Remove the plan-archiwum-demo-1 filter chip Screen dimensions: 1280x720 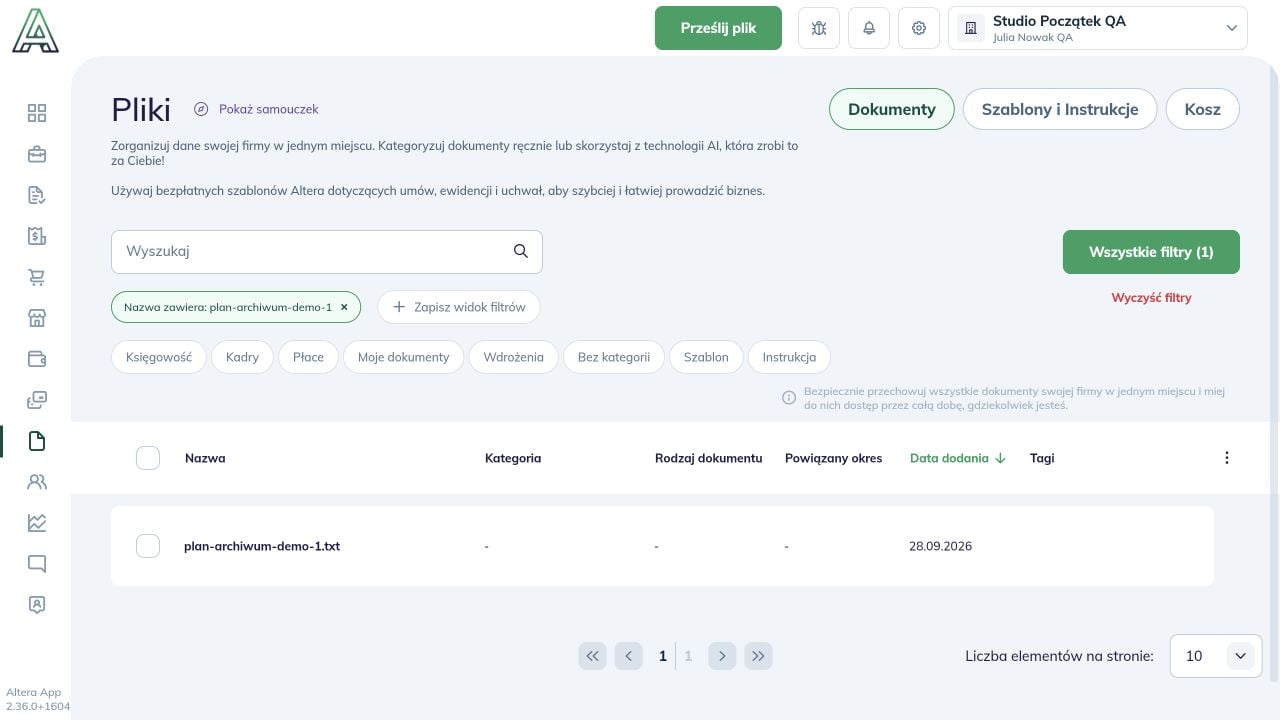[x=344, y=307]
